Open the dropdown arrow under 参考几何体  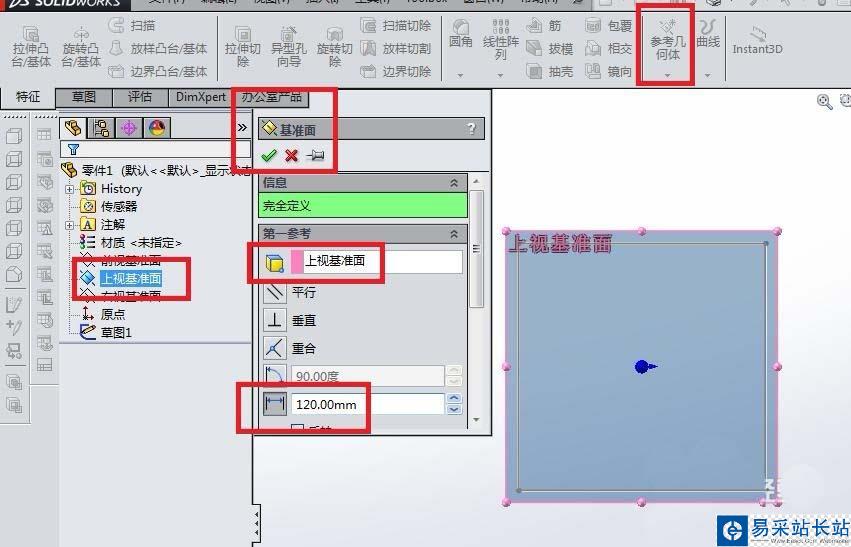[x=667, y=75]
